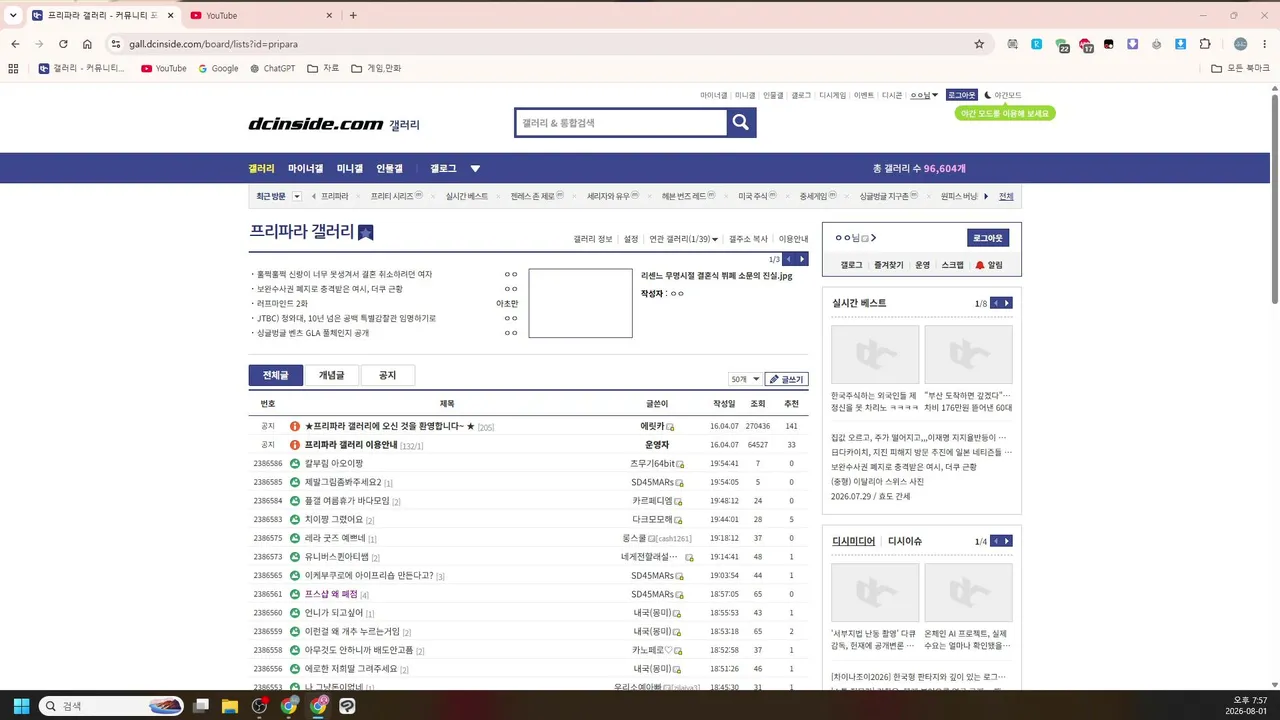The width and height of the screenshot is (1280, 720).
Task: Go to next 디시미디어 page arrow
Action: pos(1006,541)
